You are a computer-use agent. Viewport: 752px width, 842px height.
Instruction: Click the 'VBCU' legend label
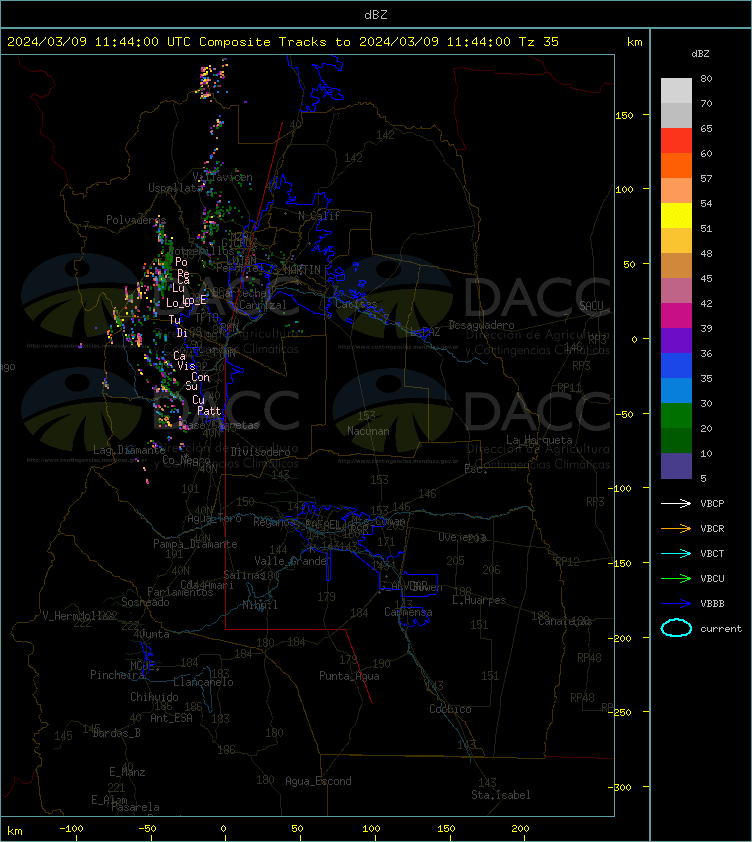tap(712, 579)
